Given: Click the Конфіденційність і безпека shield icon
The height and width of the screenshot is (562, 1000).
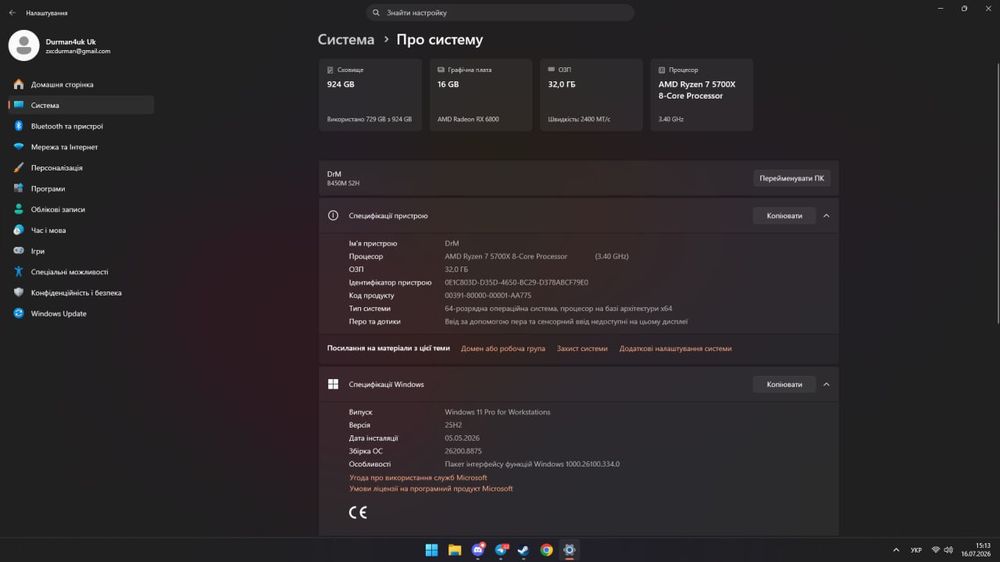Looking at the screenshot, I should click(x=18, y=293).
